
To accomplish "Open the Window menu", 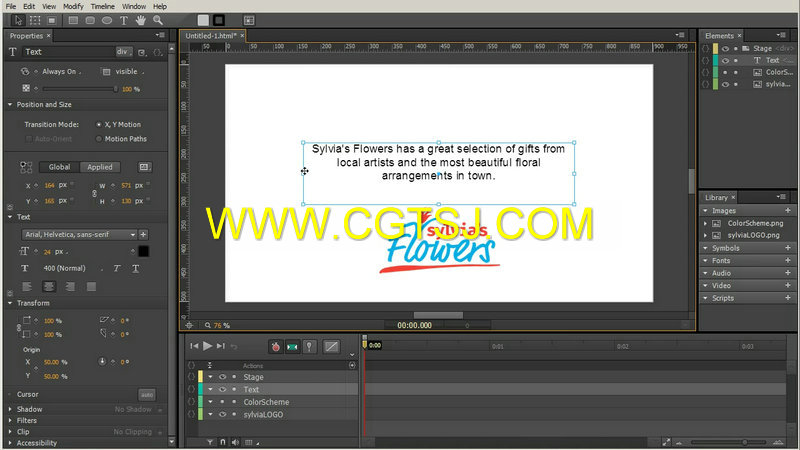I will click(134, 6).
